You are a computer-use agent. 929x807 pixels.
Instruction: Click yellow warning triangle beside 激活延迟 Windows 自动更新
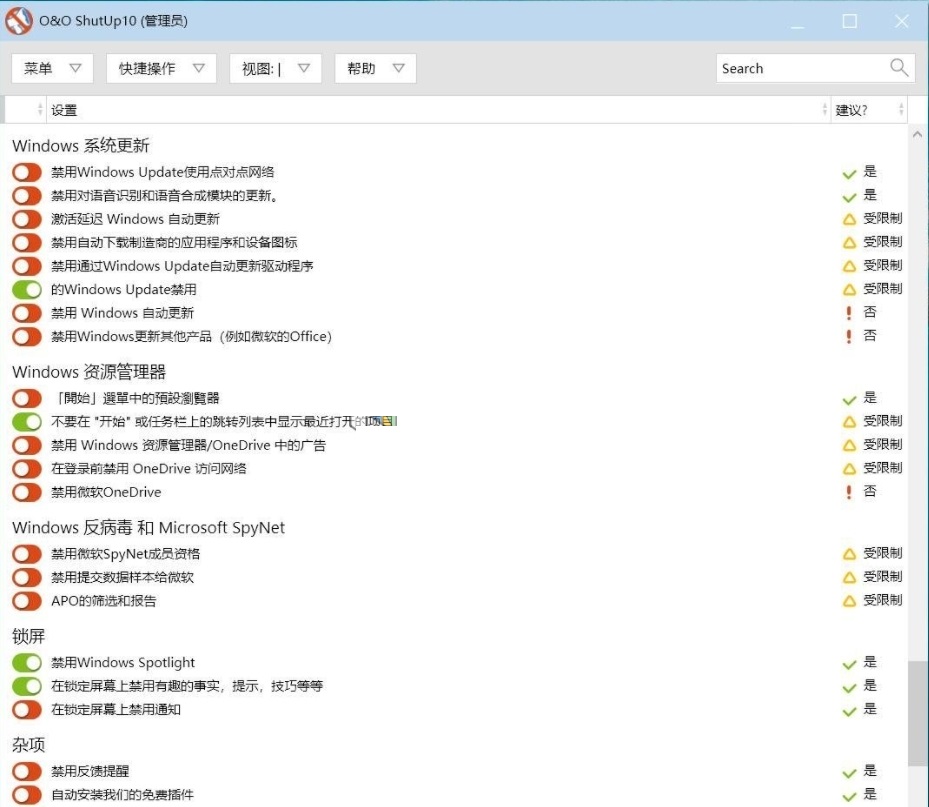849,219
